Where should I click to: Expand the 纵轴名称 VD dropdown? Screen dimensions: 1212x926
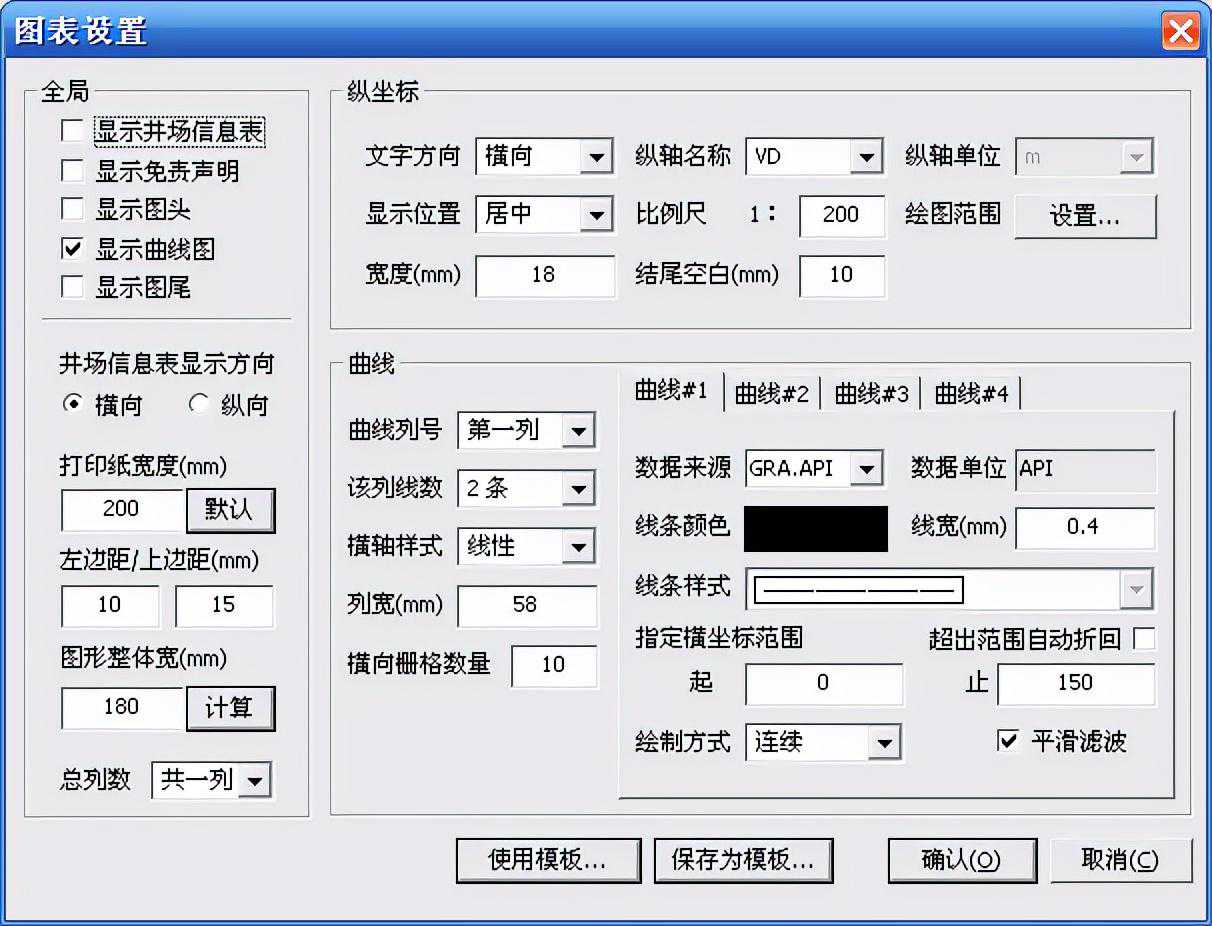coord(866,157)
